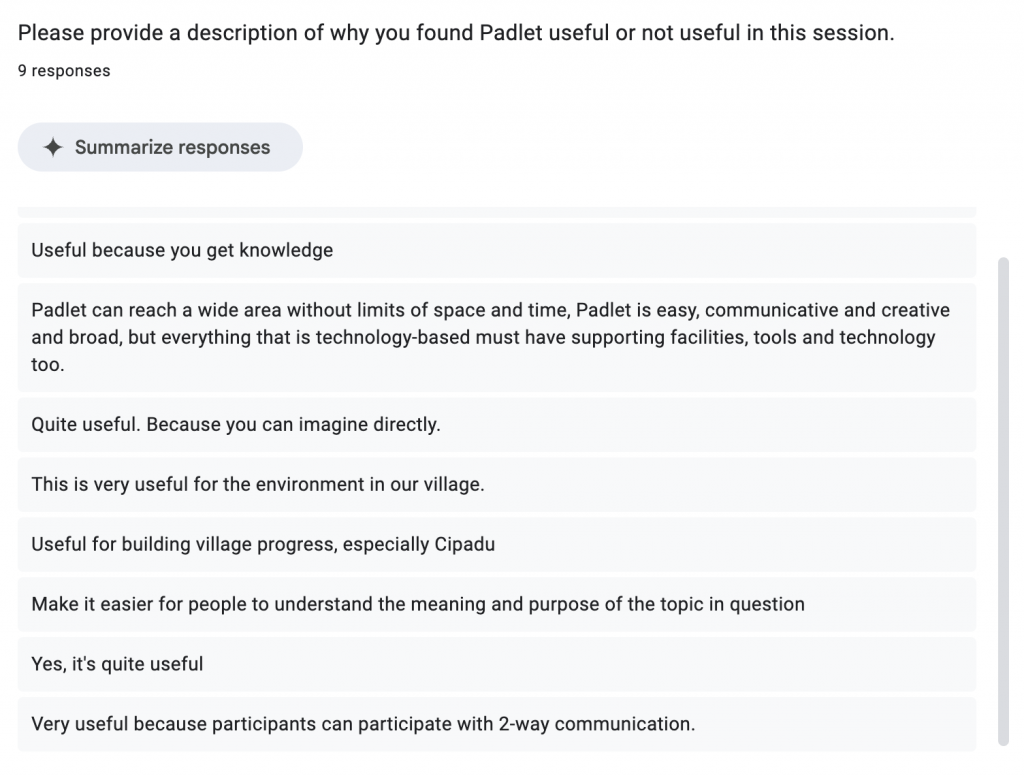The width and height of the screenshot is (1024, 776).
Task: Select the response mentioning Cipadu
Action: [x=497, y=544]
